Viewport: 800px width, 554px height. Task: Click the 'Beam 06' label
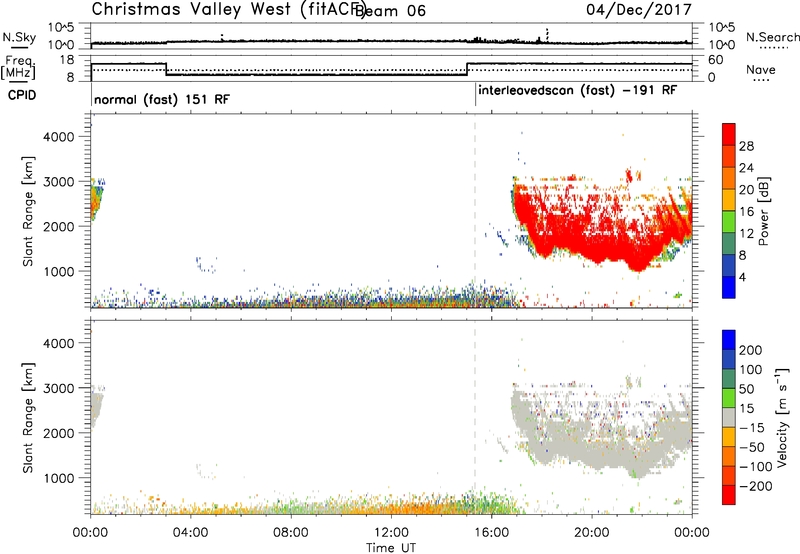(391, 11)
